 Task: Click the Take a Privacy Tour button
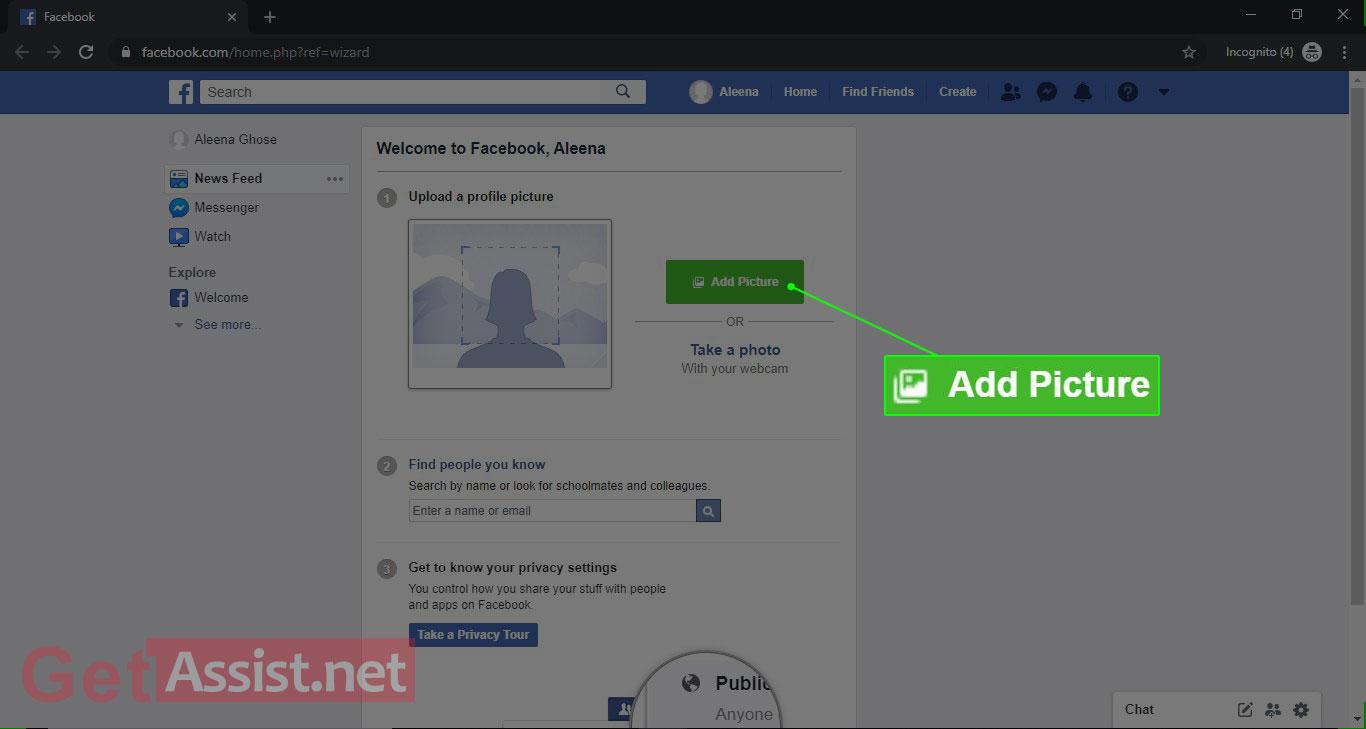(x=473, y=635)
